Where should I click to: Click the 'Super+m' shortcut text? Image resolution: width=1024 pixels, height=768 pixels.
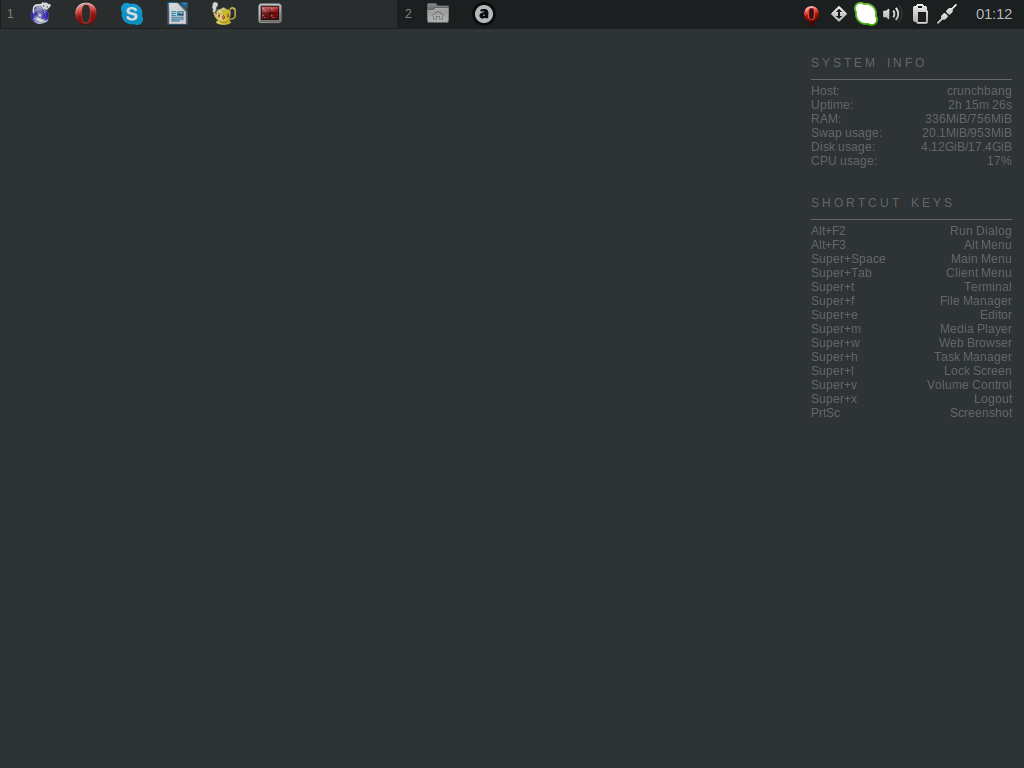coord(836,329)
